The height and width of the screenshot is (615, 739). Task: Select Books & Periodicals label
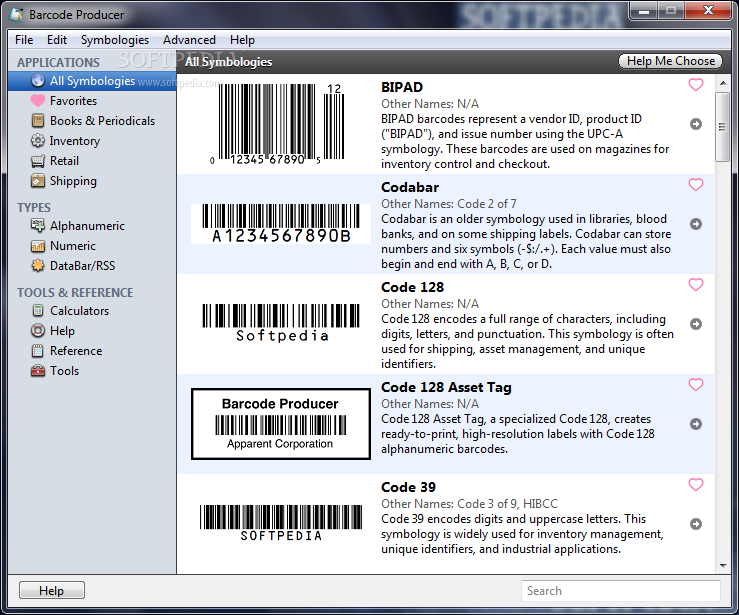(x=102, y=121)
